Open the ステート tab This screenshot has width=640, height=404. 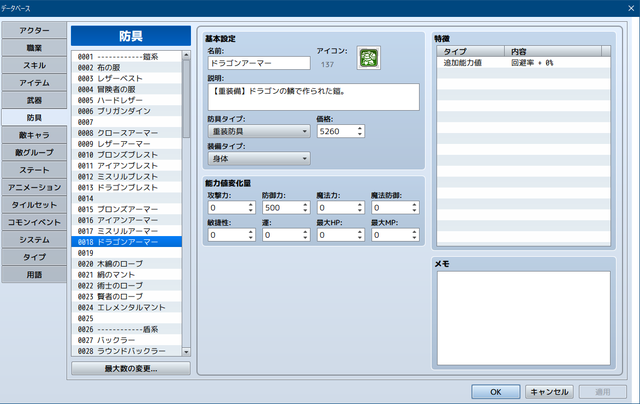coord(34,170)
